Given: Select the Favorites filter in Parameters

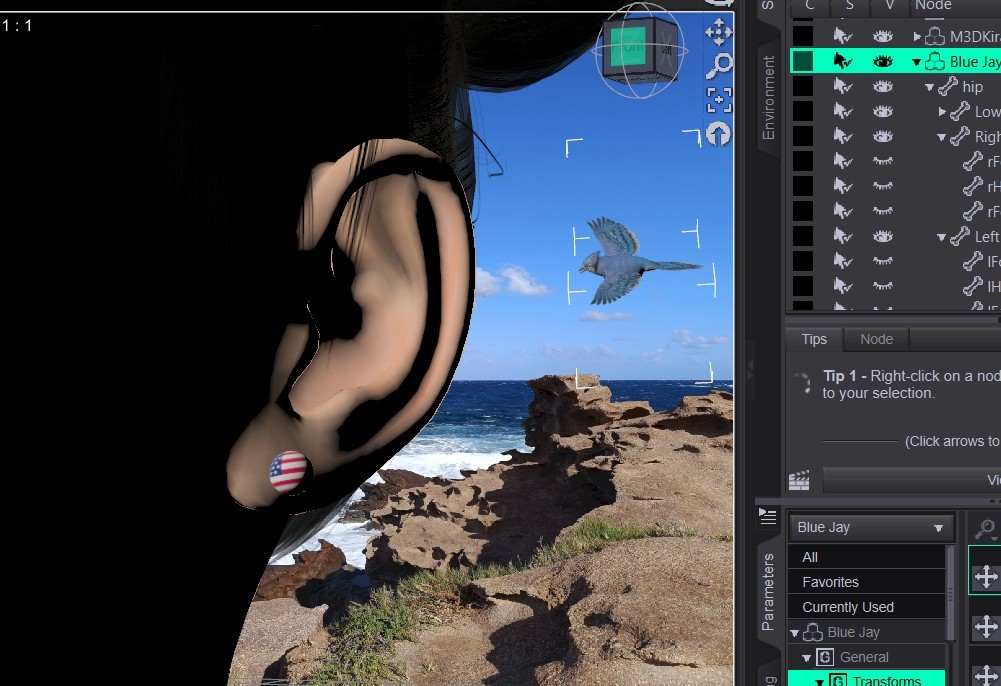Looking at the screenshot, I should [867, 582].
